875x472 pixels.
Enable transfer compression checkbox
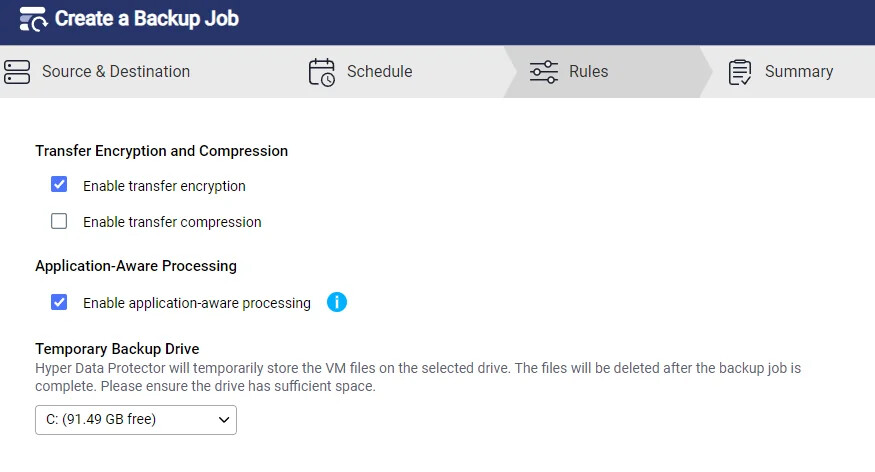point(59,221)
